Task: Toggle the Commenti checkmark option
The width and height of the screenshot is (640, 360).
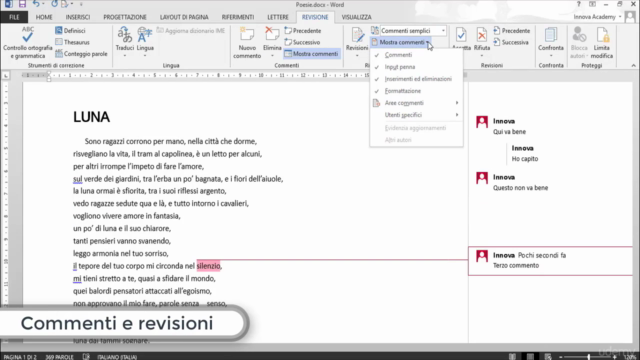Action: (416, 55)
